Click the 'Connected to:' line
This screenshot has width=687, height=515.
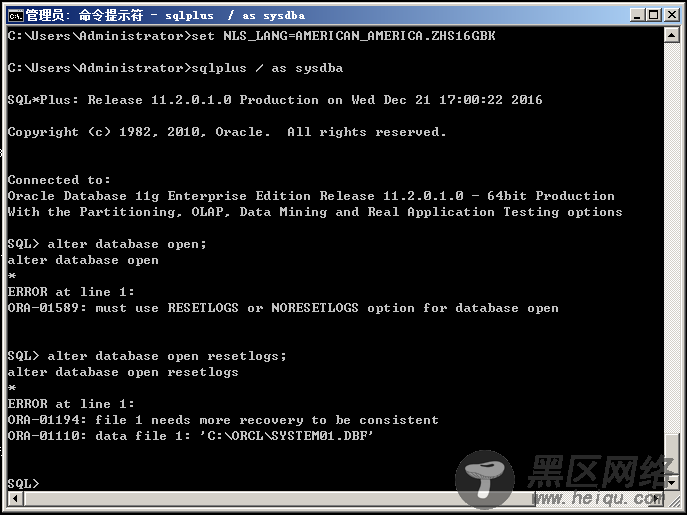(59, 180)
